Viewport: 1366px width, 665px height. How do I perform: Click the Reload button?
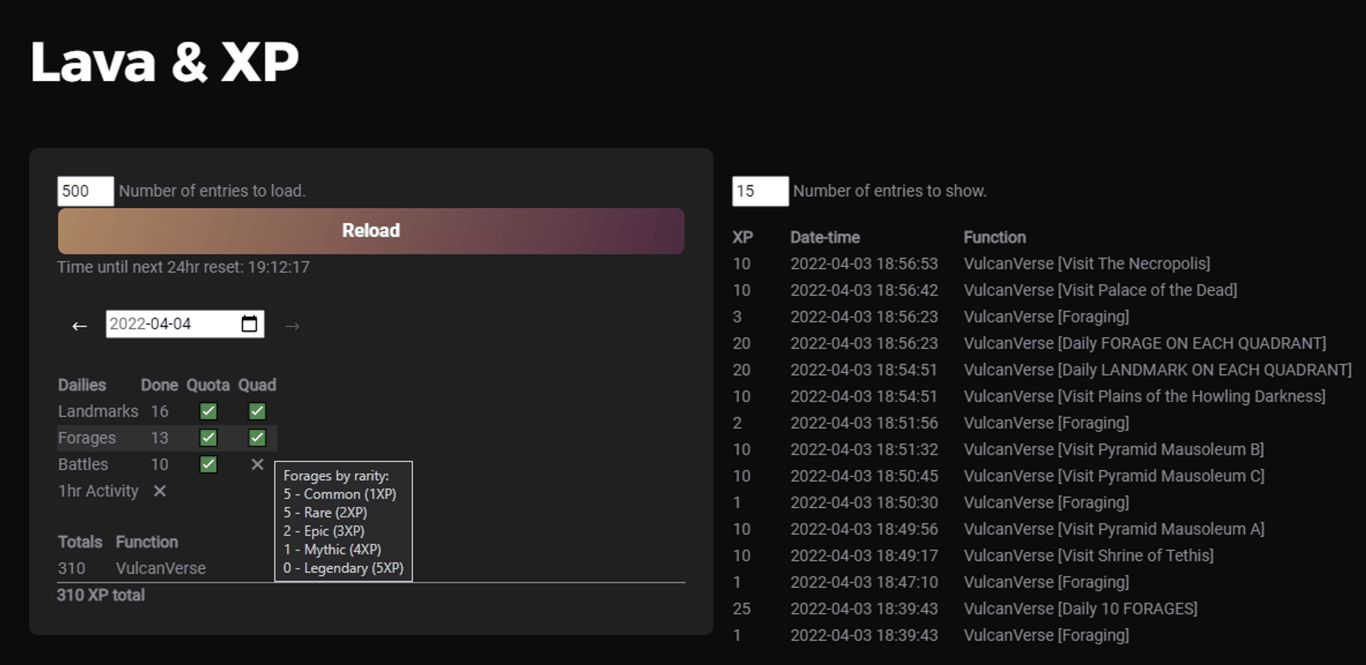coord(371,231)
